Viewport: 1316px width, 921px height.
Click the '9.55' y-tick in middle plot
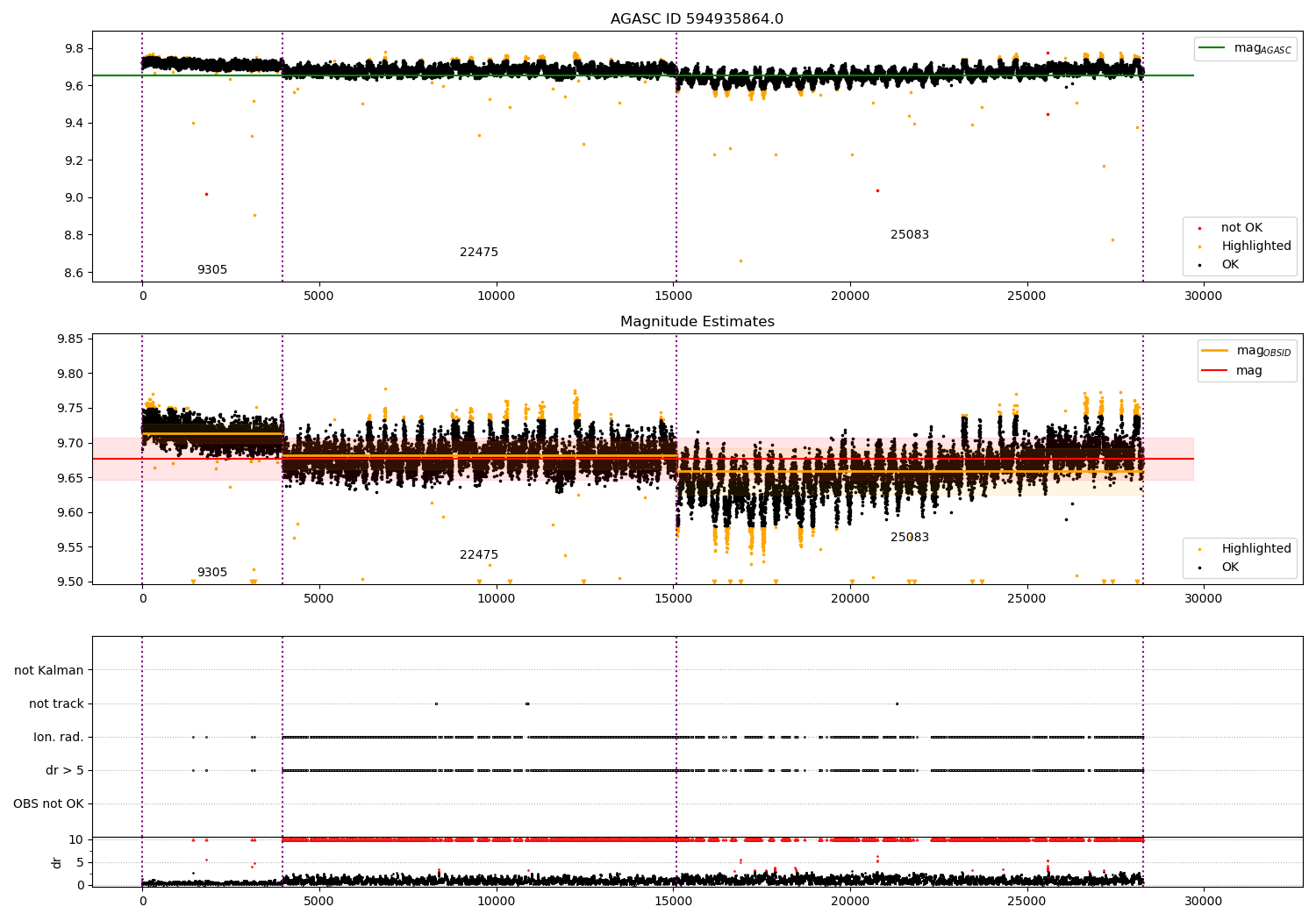[x=71, y=547]
